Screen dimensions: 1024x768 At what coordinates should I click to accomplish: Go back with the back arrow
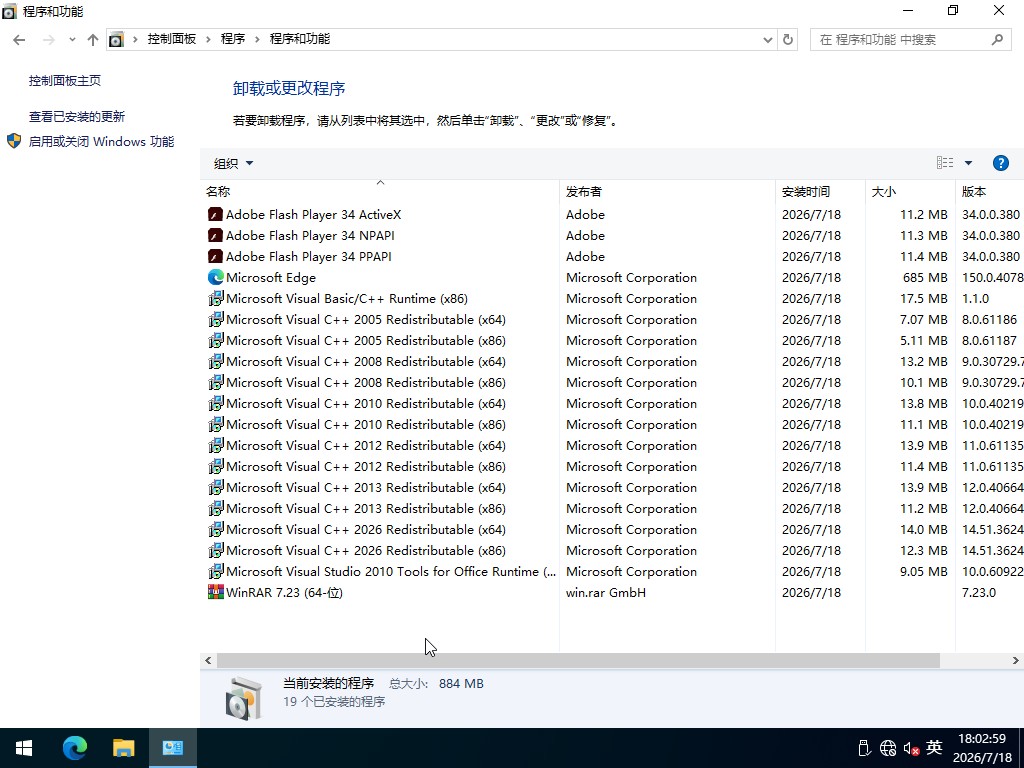[x=19, y=40]
